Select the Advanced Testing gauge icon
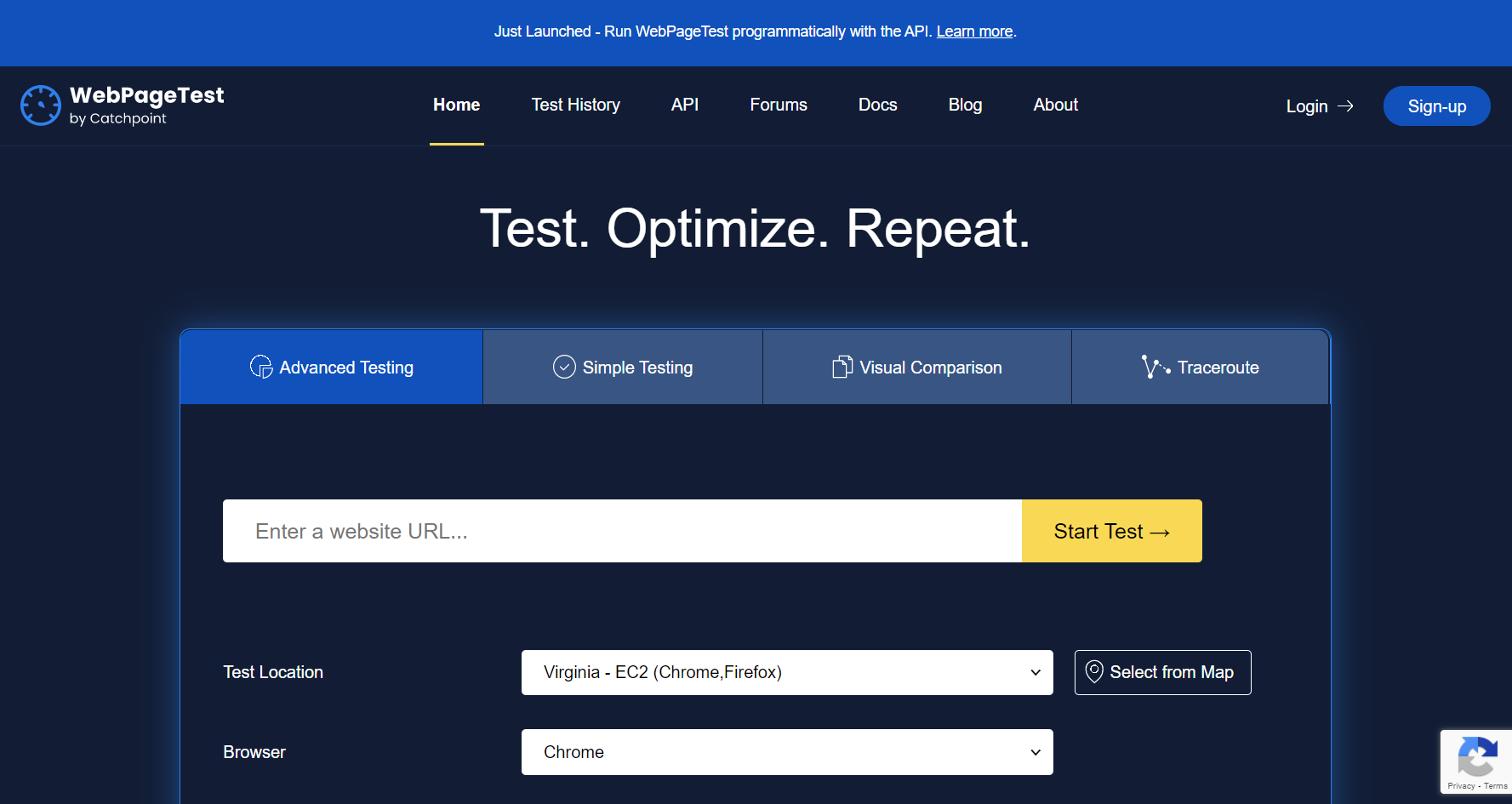This screenshot has width=1512, height=804. point(260,367)
